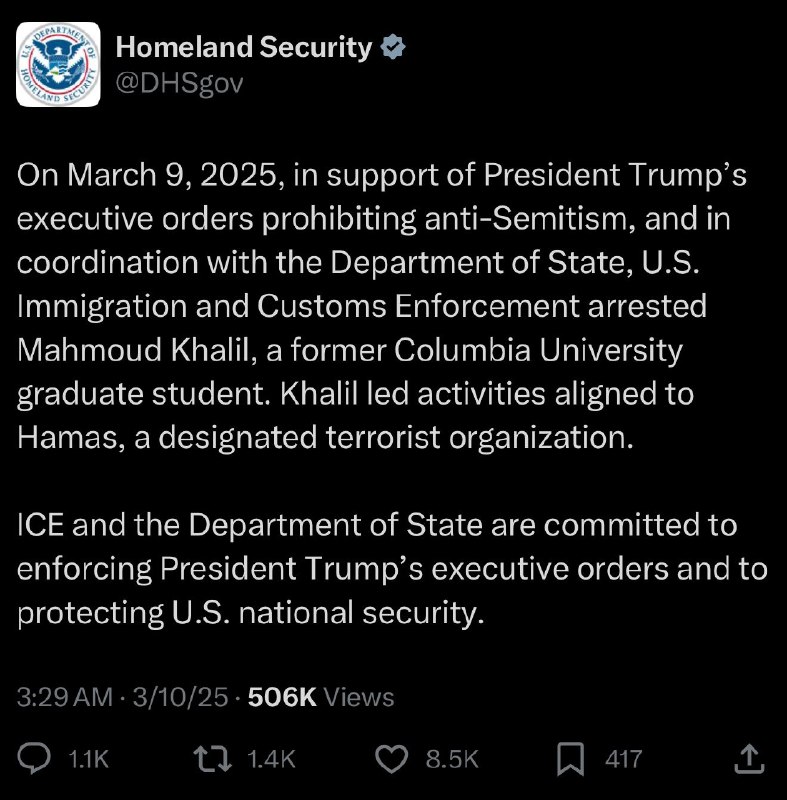This screenshot has width=787, height=800.
Task: Click the word Views beside 506K
Action: coord(360,697)
